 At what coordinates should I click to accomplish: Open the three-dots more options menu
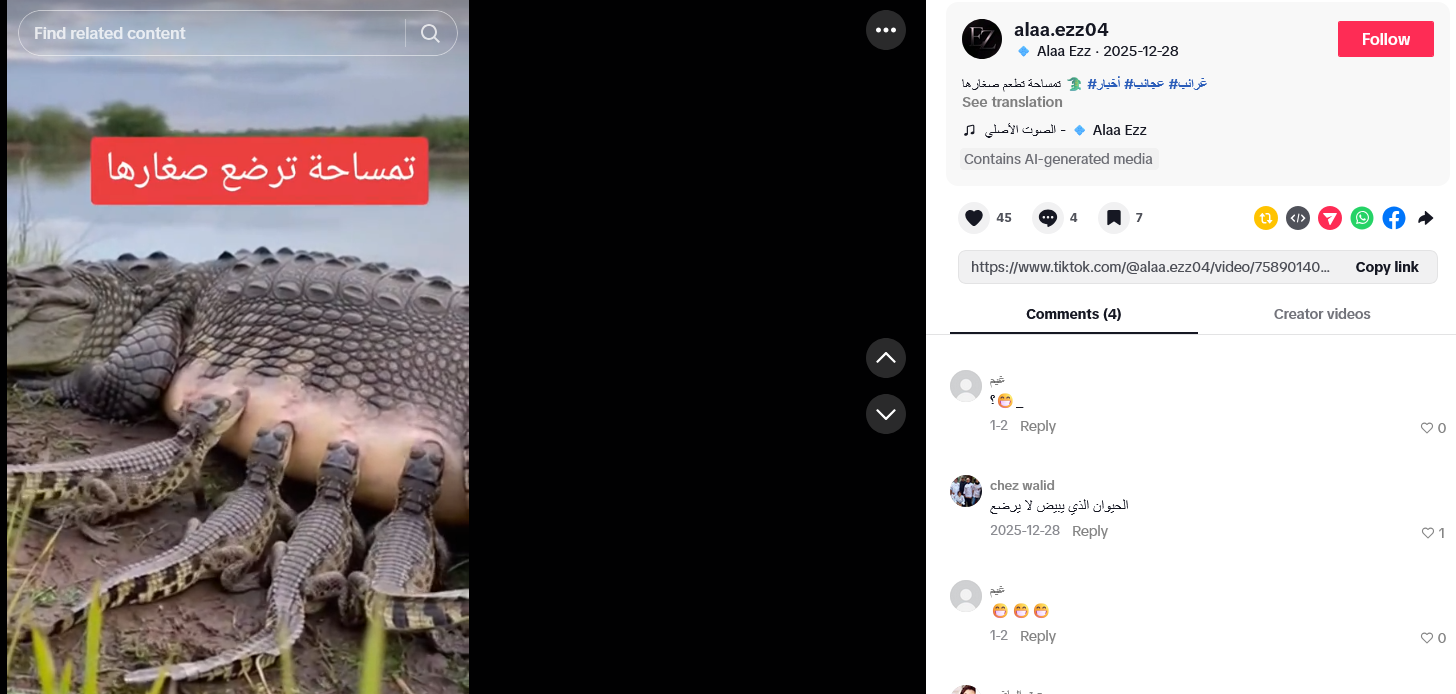click(886, 30)
